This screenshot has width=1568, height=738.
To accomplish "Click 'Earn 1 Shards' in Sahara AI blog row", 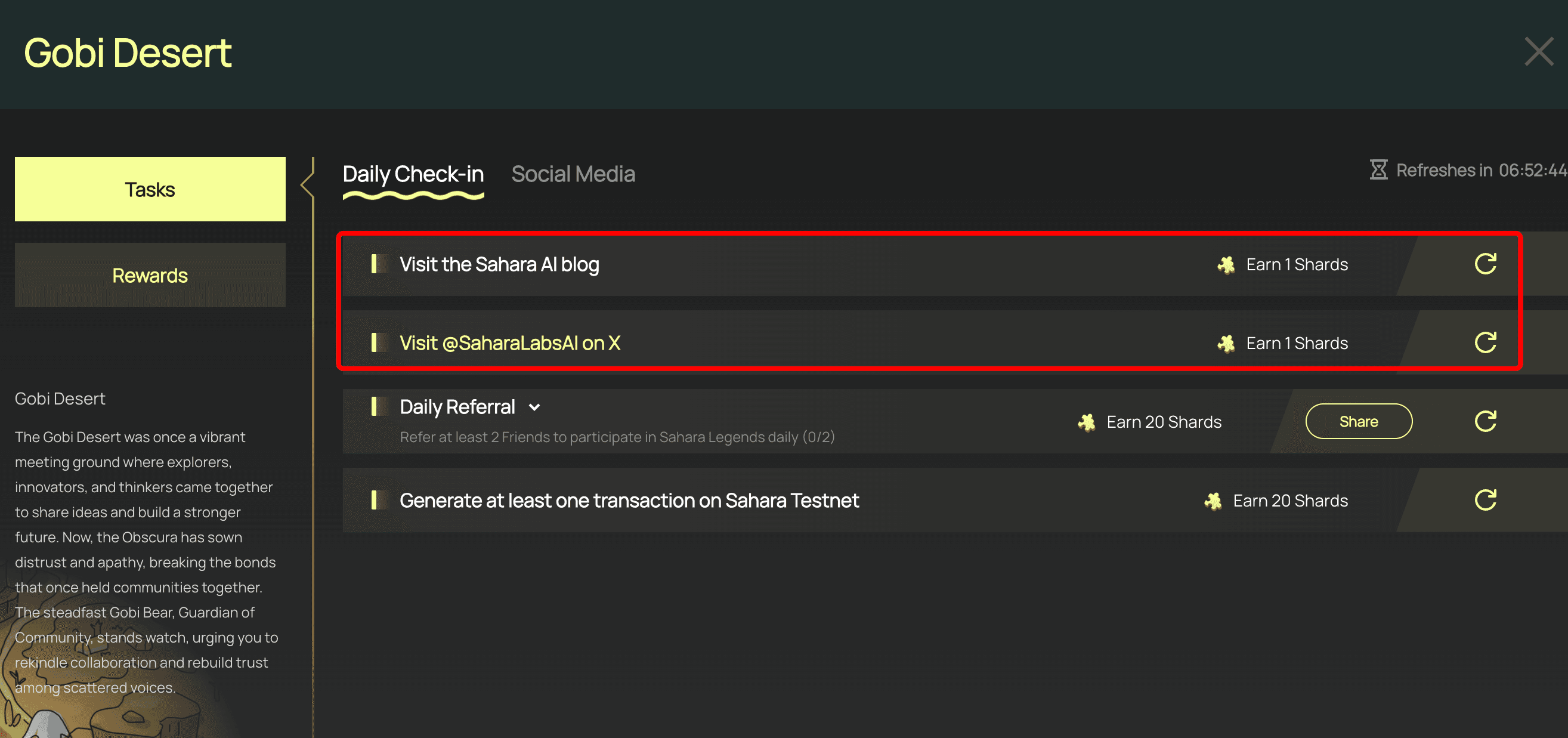I will [x=1297, y=264].
